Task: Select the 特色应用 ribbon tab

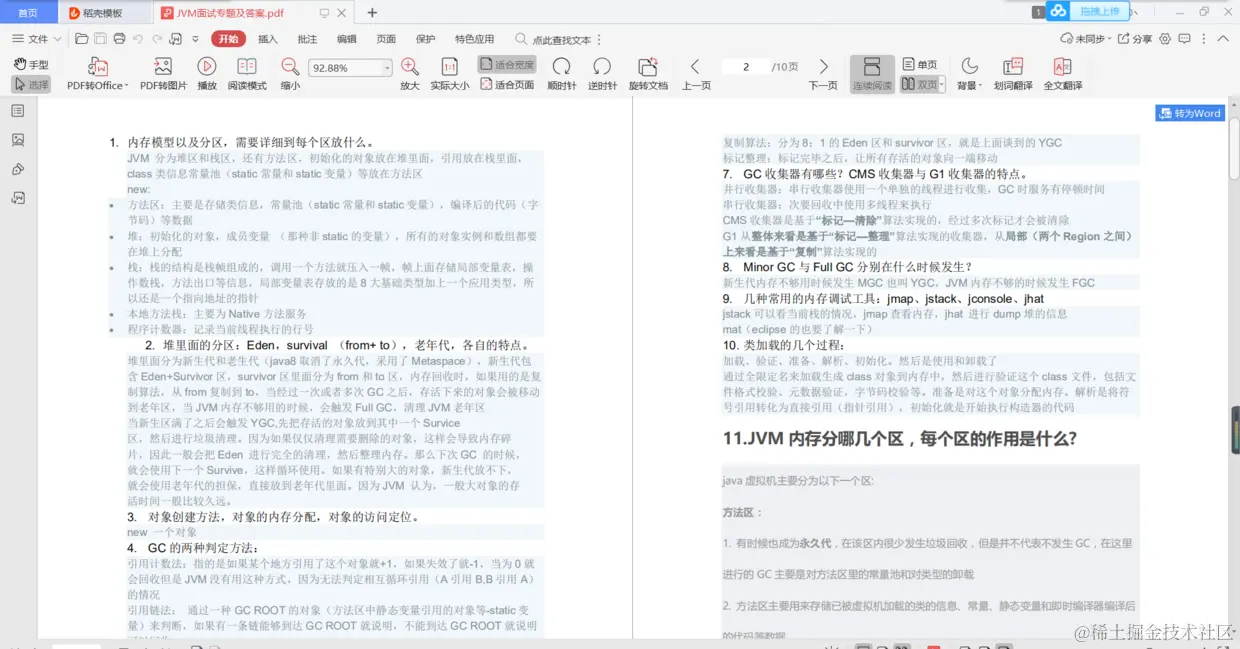Action: [474, 39]
